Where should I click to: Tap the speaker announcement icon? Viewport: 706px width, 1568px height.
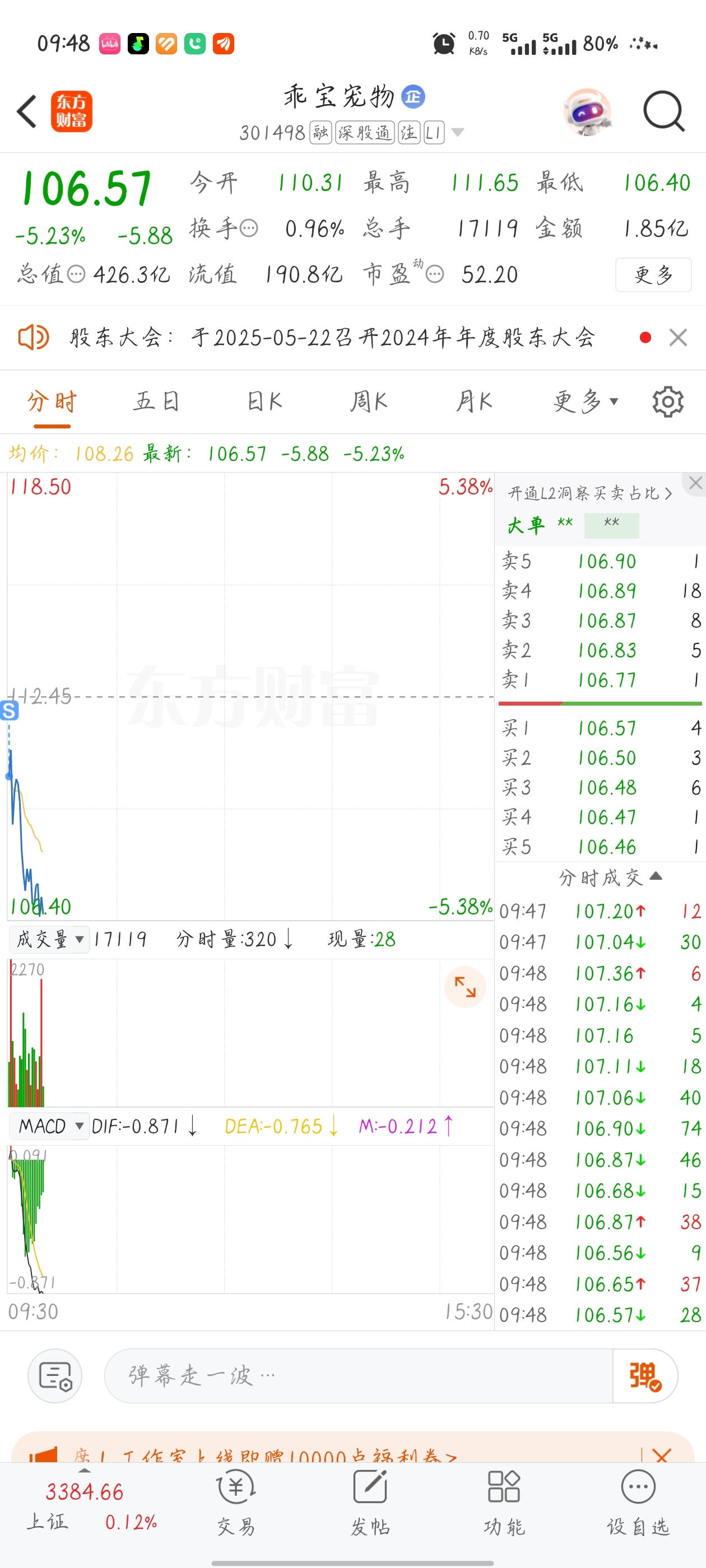tap(34, 337)
